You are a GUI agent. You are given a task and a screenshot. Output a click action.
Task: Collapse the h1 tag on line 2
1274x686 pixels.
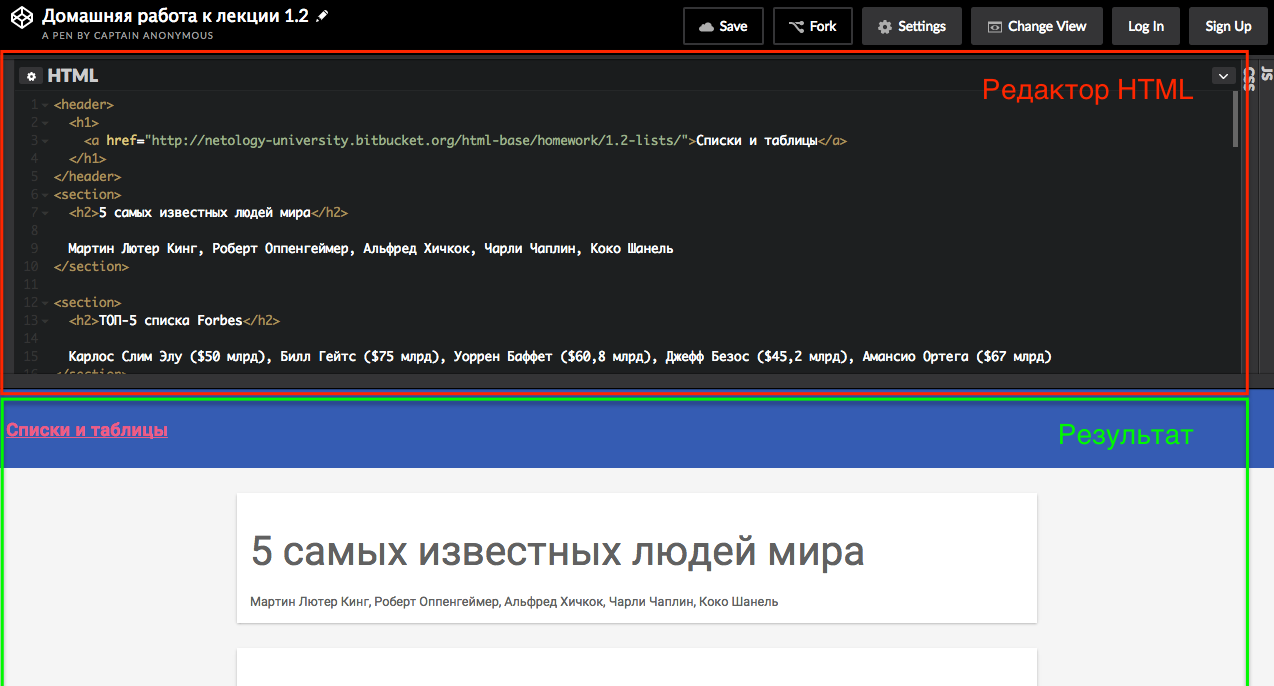pyautogui.click(x=45, y=123)
